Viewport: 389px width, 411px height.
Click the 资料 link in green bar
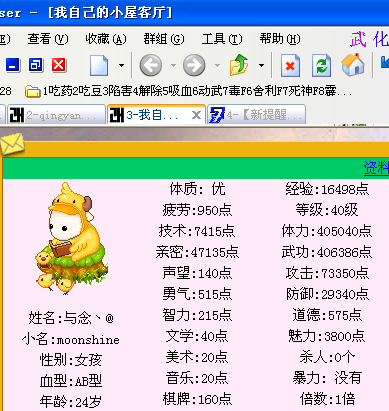pyautogui.click(x=376, y=168)
